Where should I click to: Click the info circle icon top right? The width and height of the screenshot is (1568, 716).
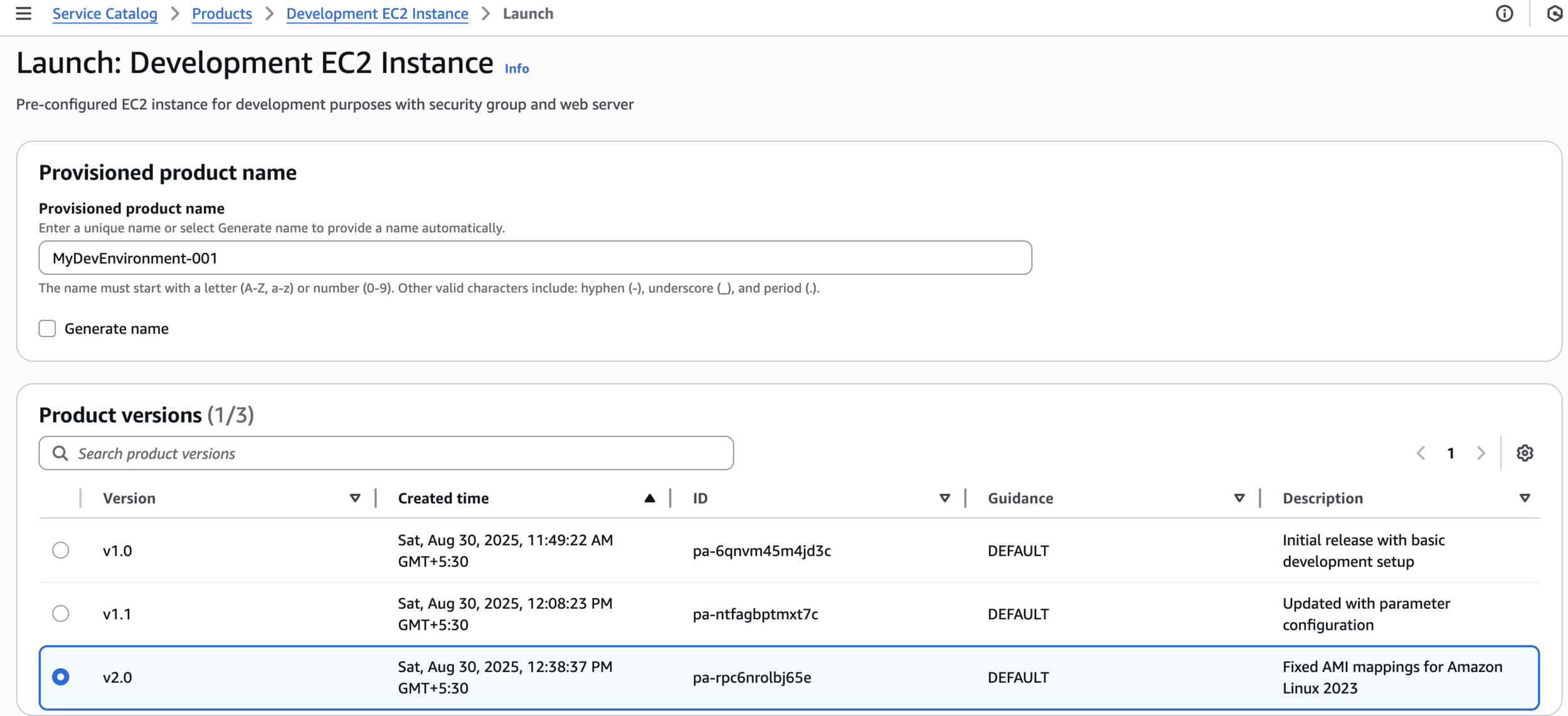point(1504,13)
